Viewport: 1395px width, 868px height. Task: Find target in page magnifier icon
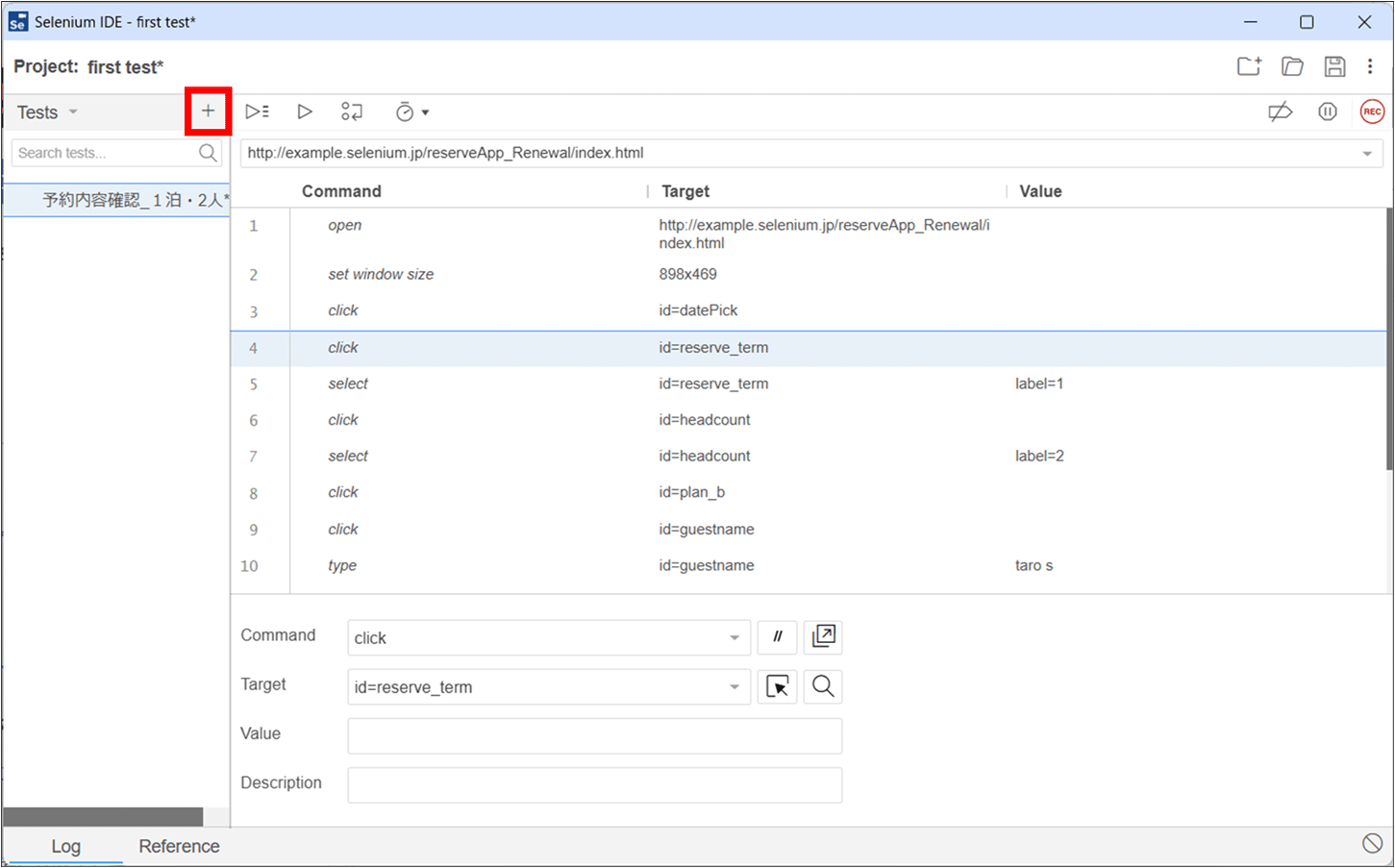(x=823, y=686)
